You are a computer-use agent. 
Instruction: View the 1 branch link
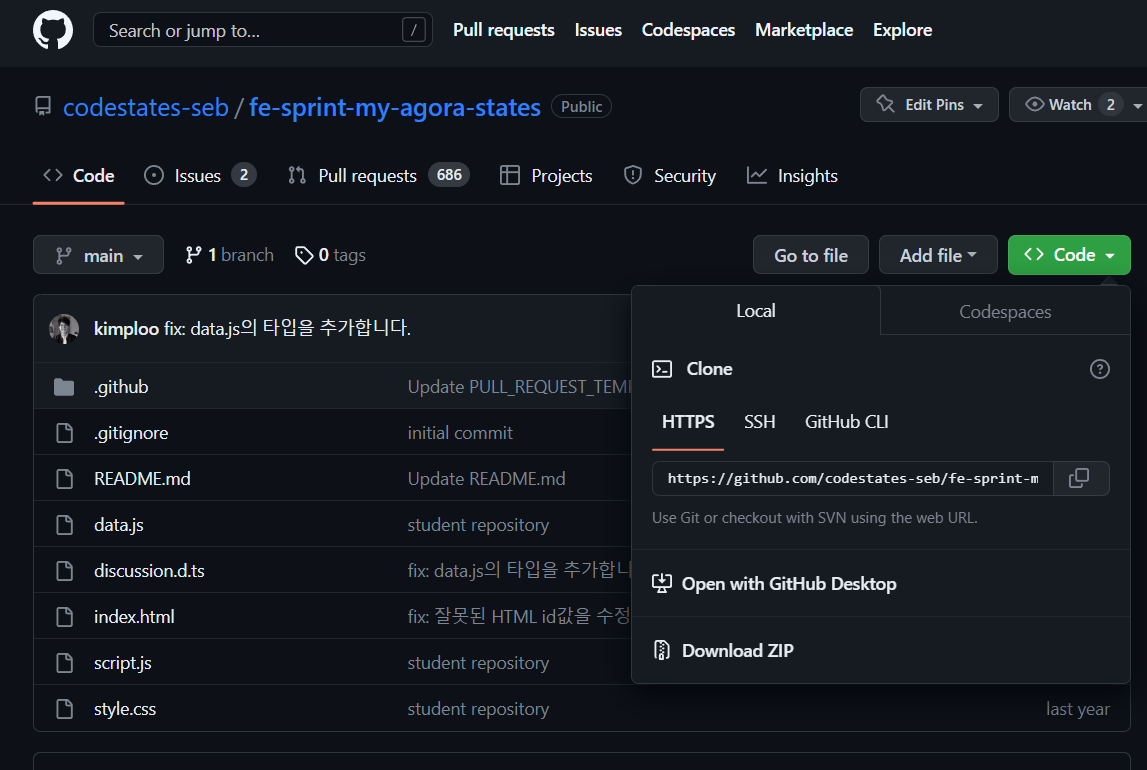(x=230, y=255)
